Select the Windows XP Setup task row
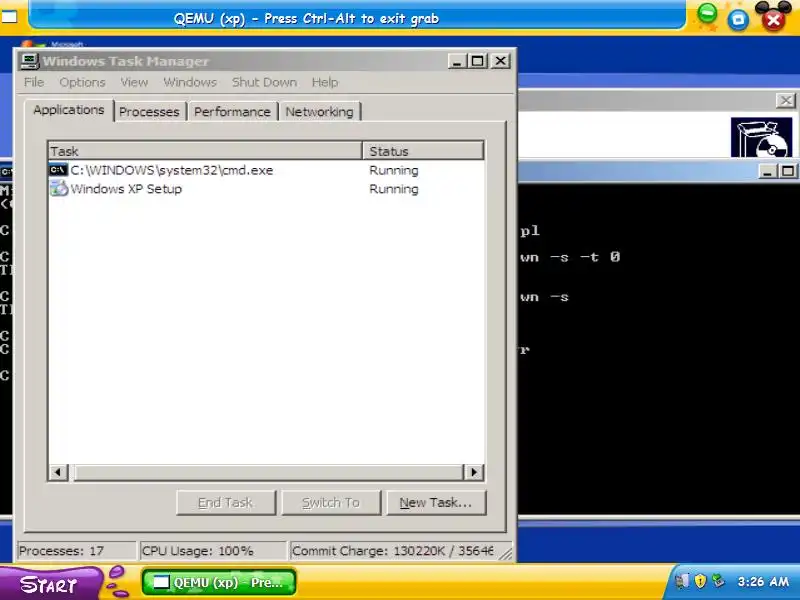The height and width of the screenshot is (600, 800). 265,189
